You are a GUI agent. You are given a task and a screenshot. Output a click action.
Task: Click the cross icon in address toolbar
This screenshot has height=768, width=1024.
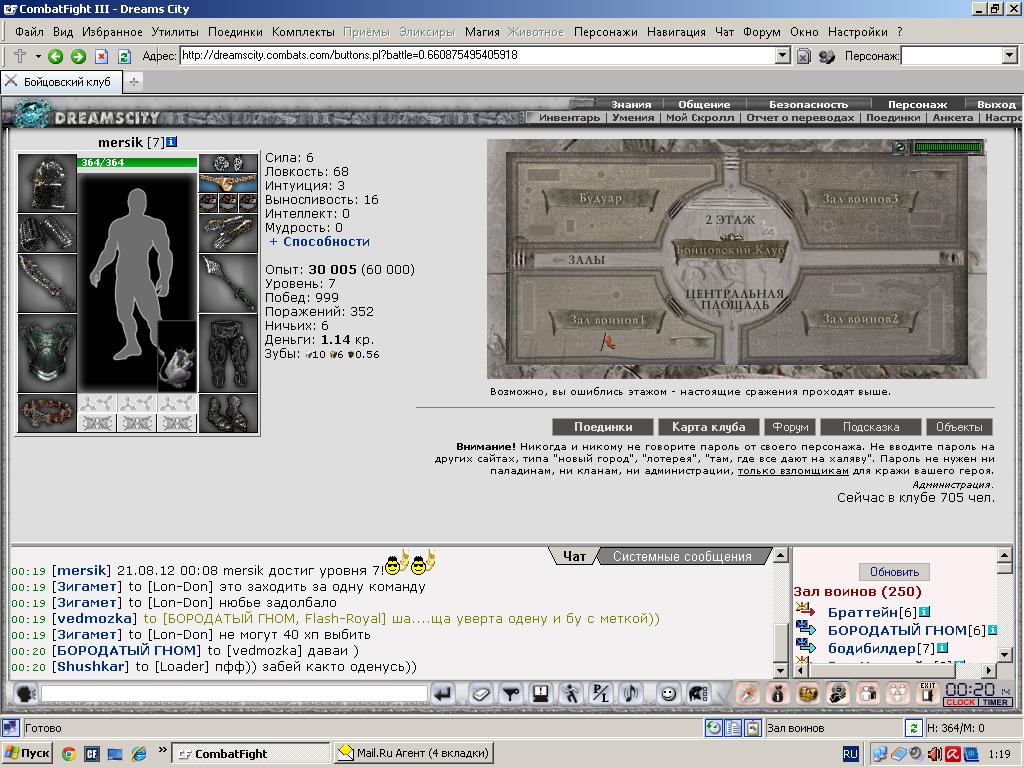point(20,56)
